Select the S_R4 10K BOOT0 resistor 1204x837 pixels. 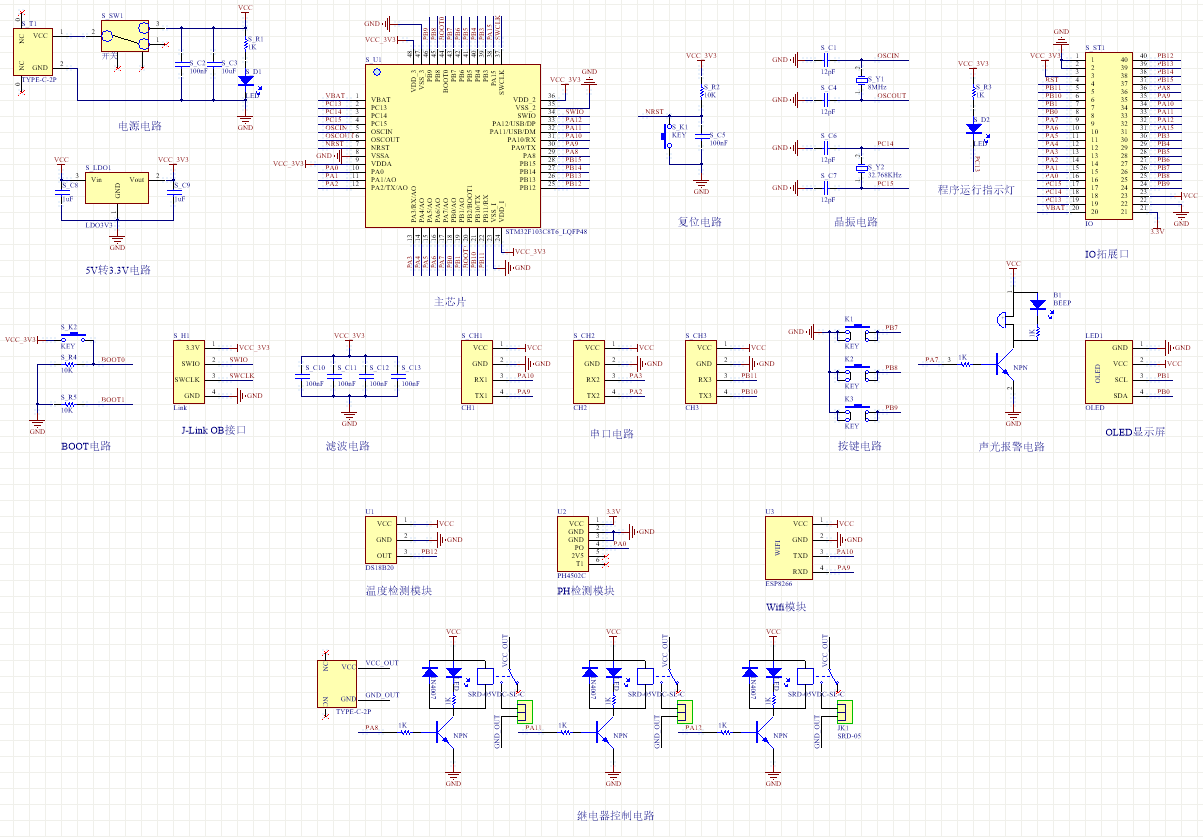pyautogui.click(x=68, y=364)
